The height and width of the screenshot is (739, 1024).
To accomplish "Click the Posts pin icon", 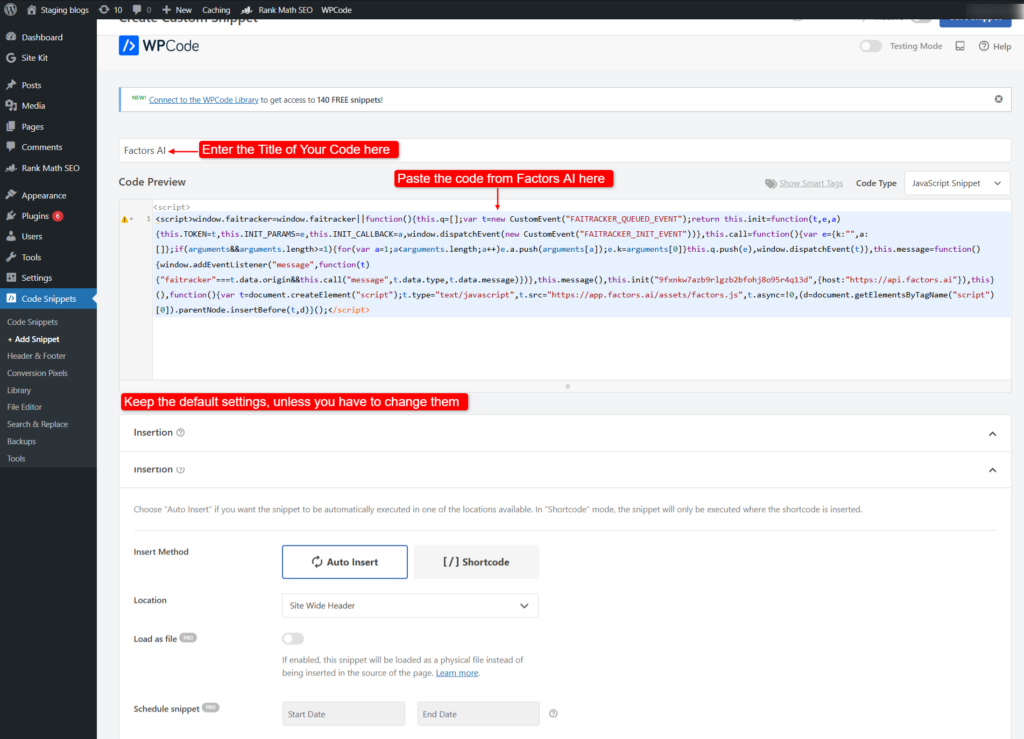I will (11, 85).
